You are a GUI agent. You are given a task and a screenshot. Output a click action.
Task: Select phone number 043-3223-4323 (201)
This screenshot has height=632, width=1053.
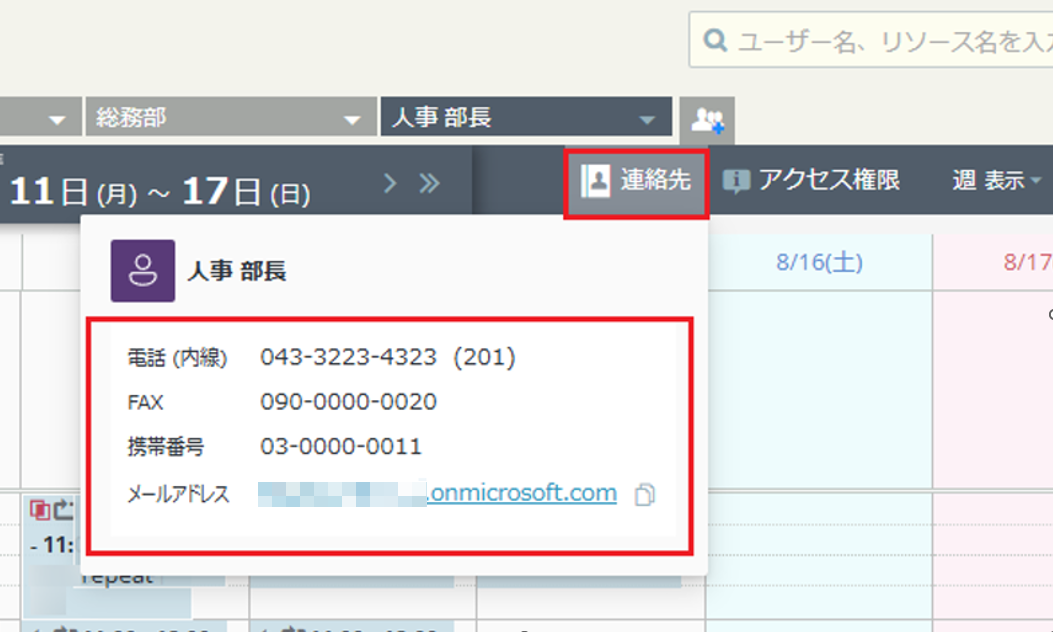[388, 357]
